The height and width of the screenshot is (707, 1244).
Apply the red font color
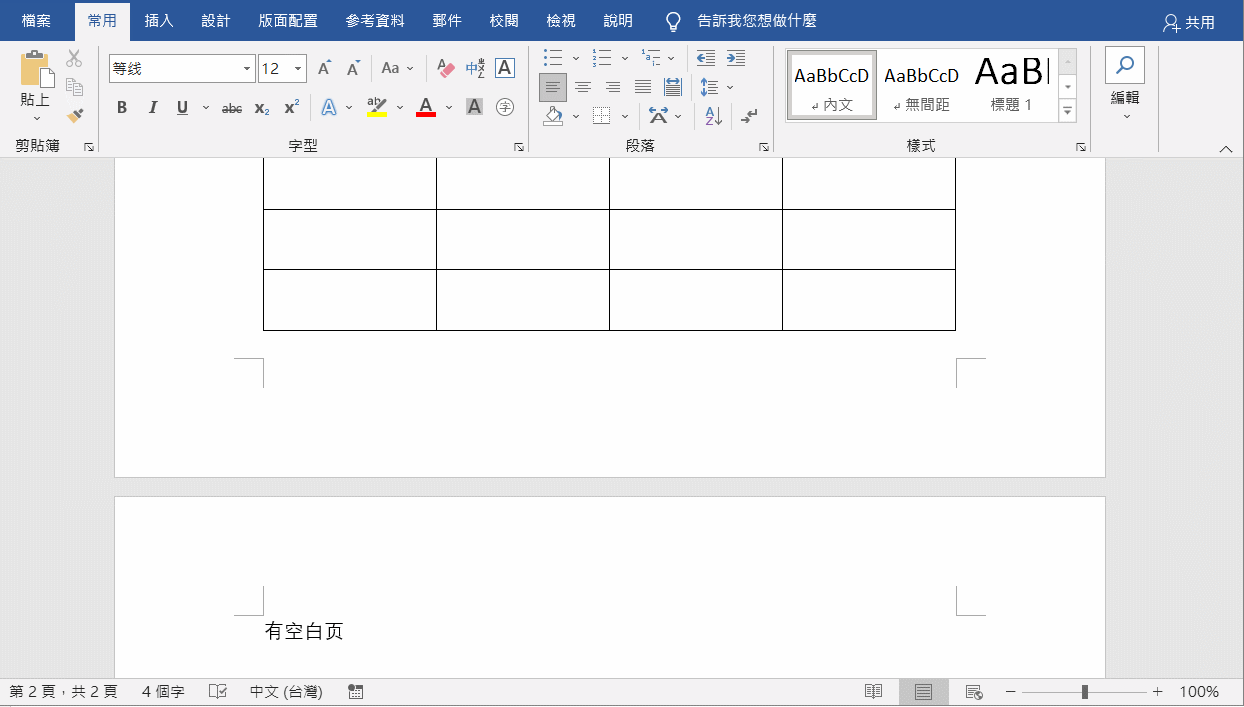[x=426, y=107]
